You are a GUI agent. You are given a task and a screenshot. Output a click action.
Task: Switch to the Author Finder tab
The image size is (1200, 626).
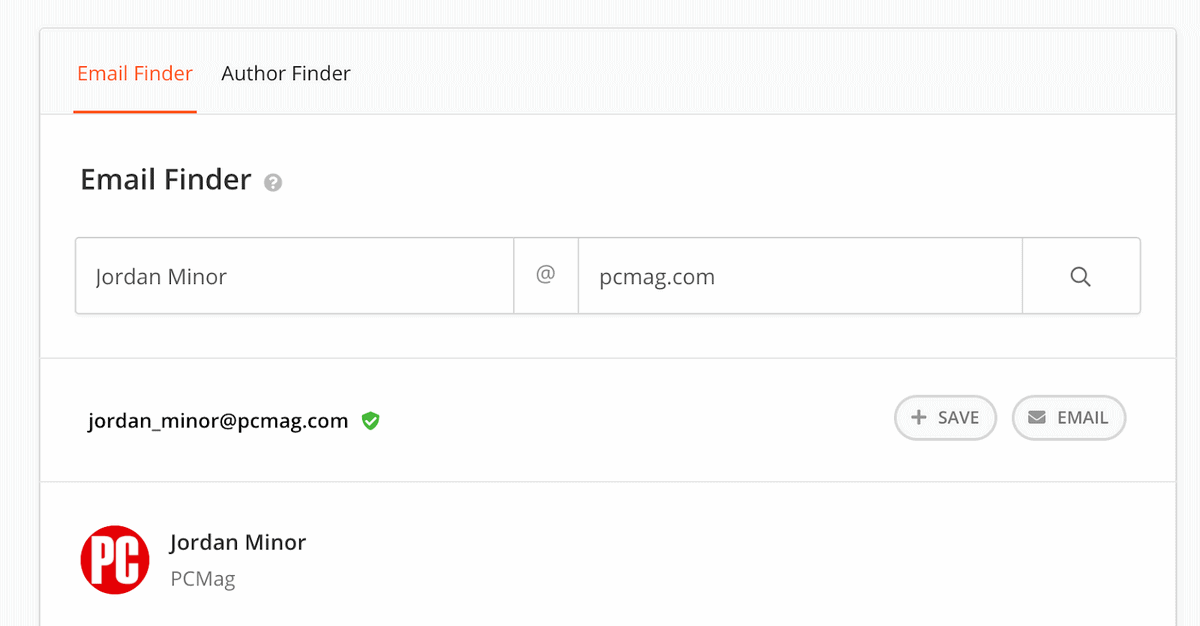pos(286,74)
